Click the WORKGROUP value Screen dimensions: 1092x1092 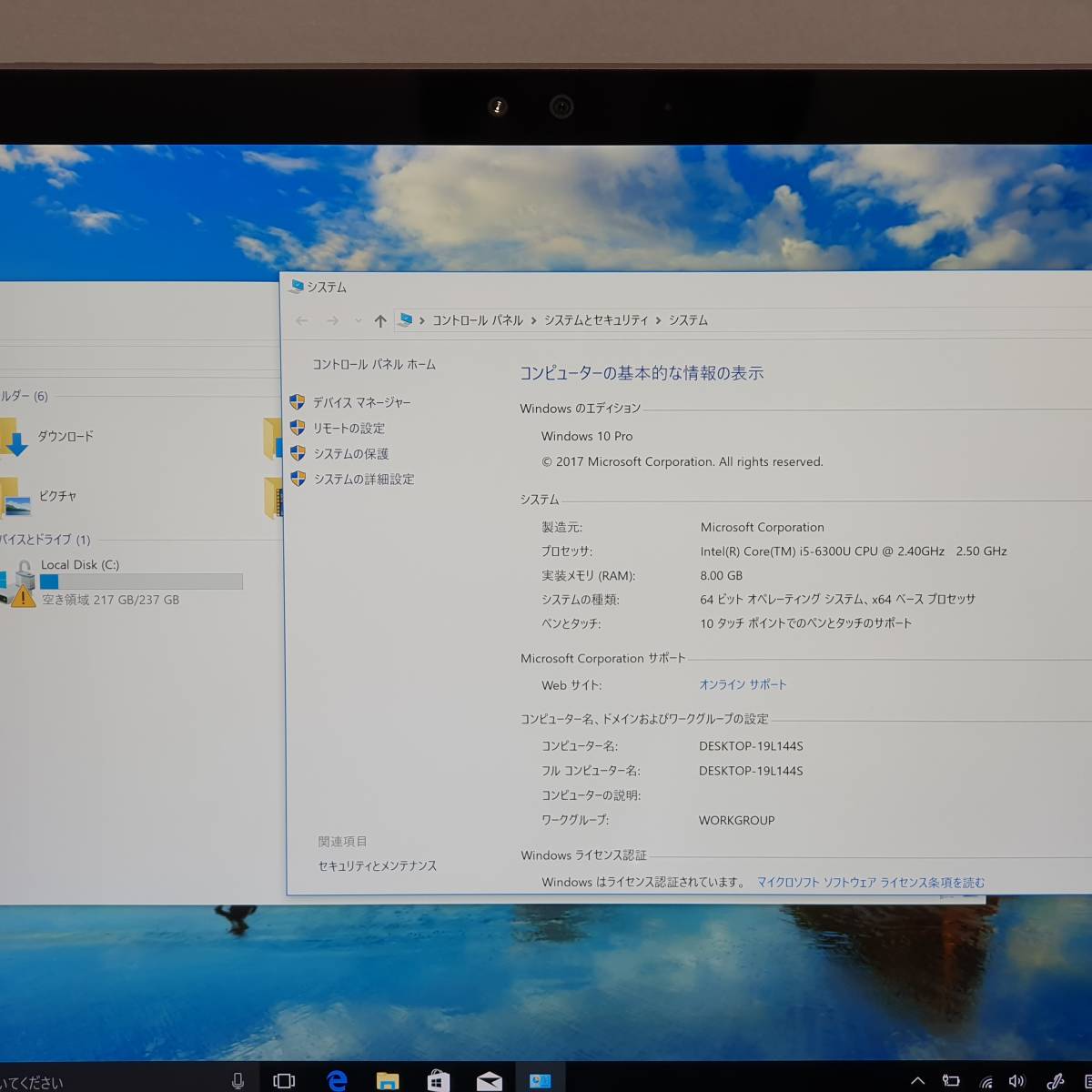737,820
